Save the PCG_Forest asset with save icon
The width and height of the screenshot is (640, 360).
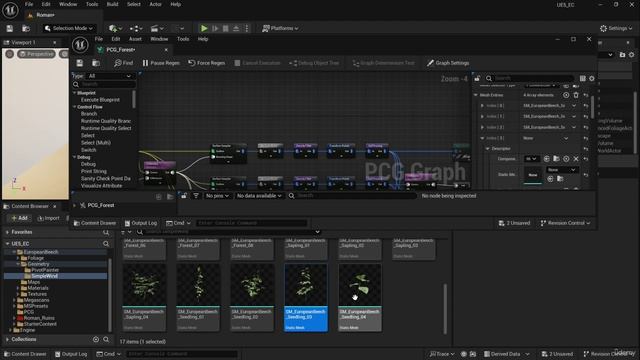tap(80, 63)
